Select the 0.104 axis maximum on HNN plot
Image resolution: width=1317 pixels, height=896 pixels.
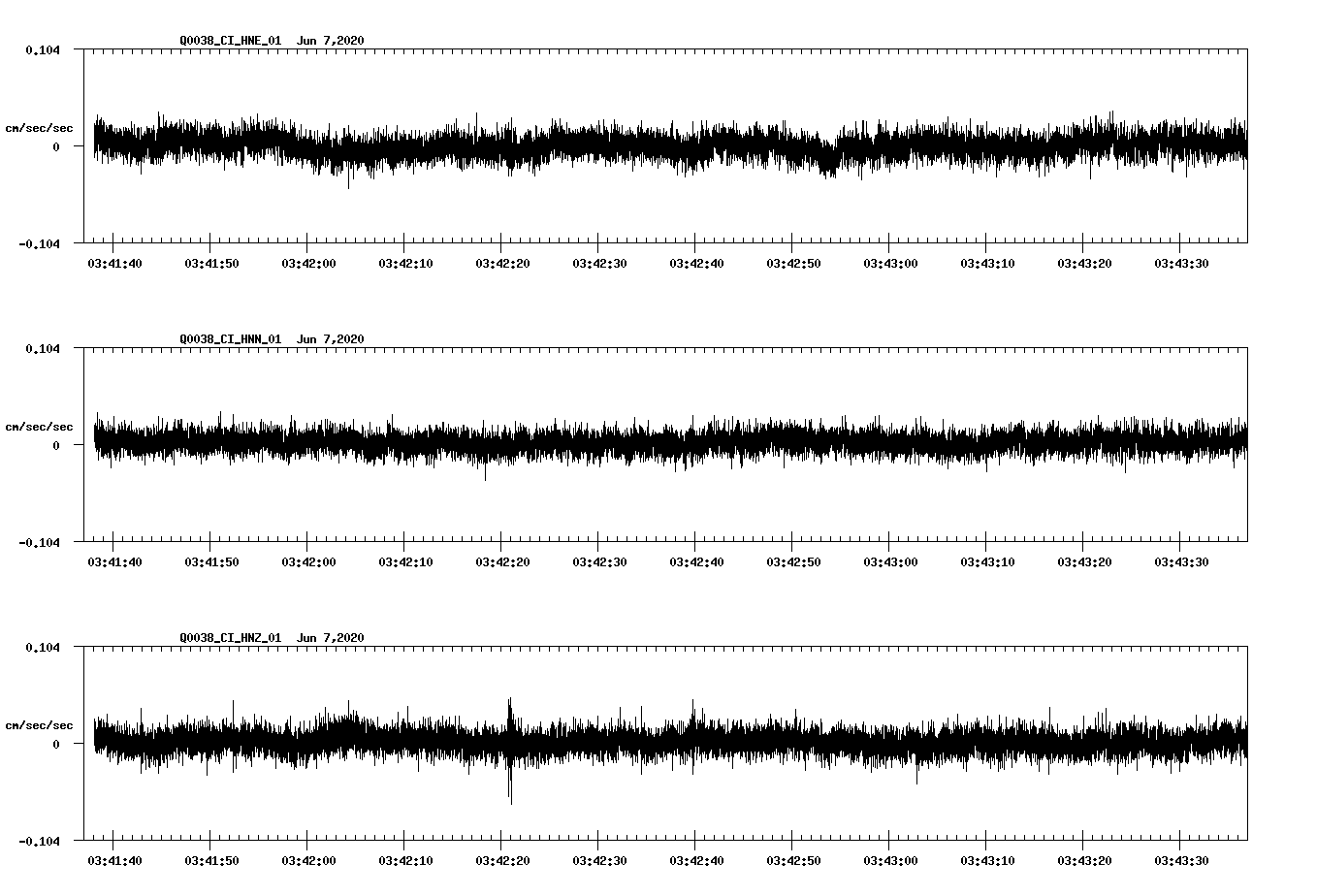(x=43, y=348)
